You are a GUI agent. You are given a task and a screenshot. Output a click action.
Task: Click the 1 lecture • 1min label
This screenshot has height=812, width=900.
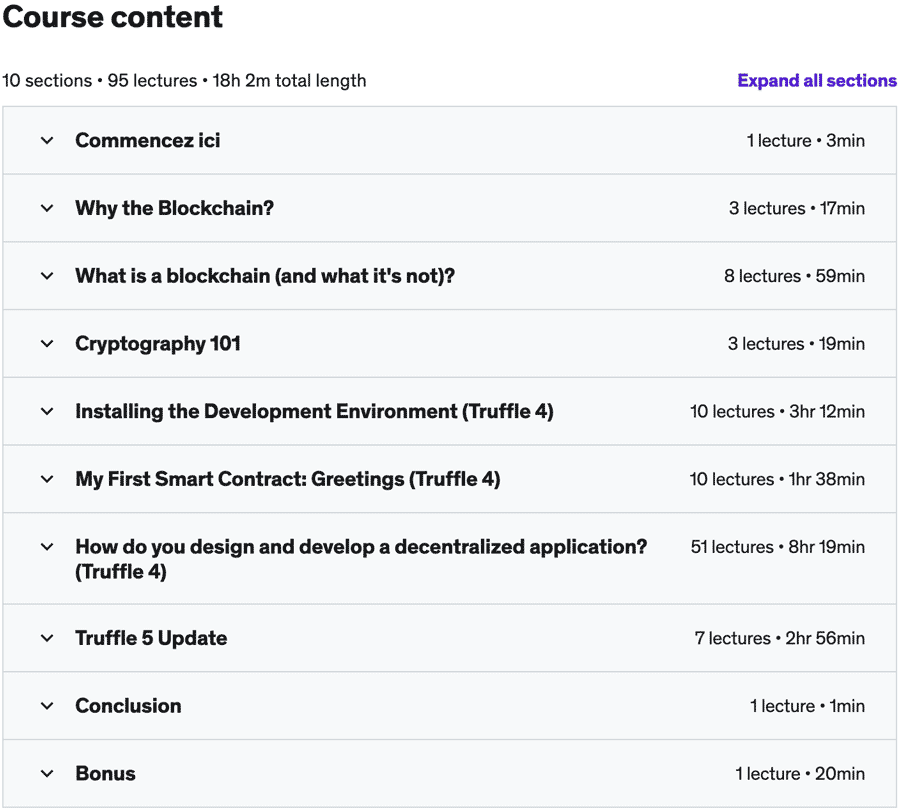click(807, 706)
